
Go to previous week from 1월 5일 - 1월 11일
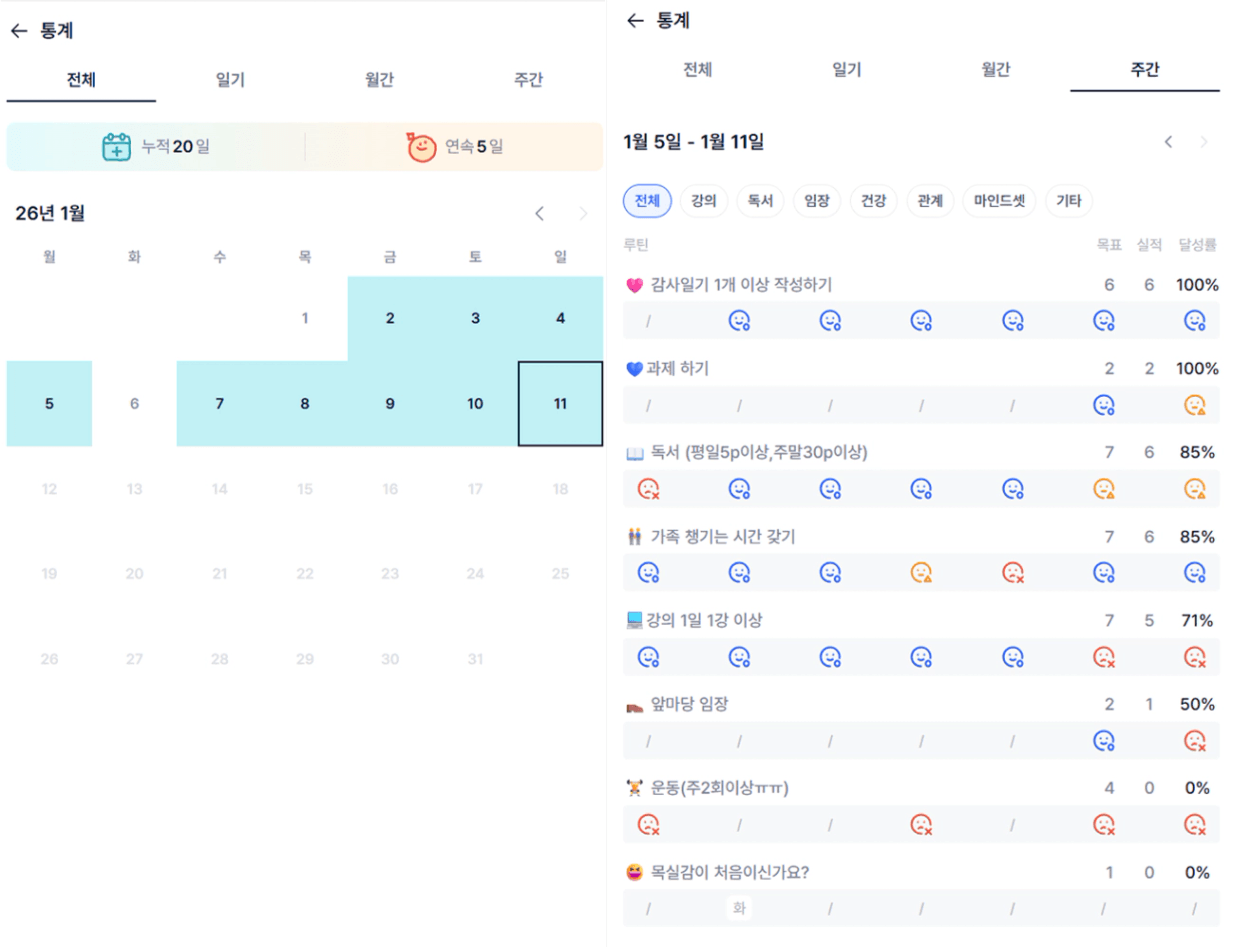pyautogui.click(x=1168, y=142)
